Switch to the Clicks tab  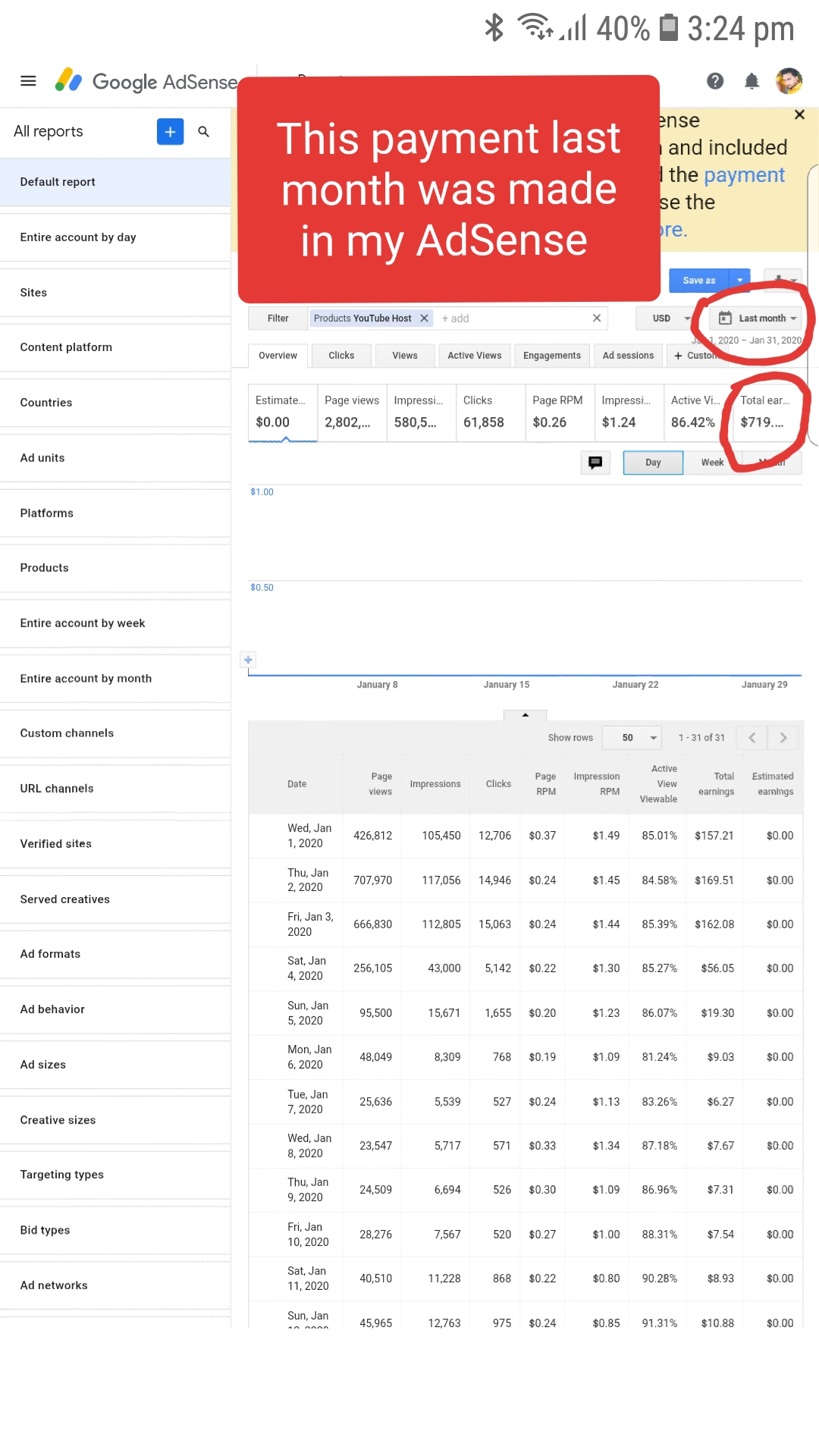click(x=341, y=356)
